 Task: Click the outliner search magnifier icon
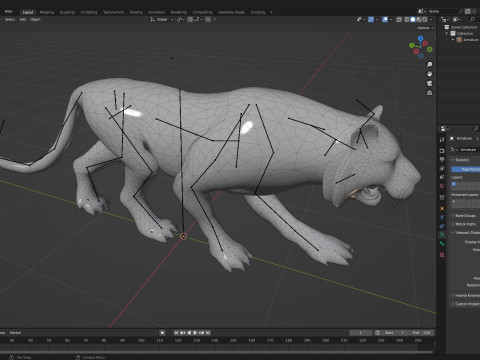click(x=472, y=20)
